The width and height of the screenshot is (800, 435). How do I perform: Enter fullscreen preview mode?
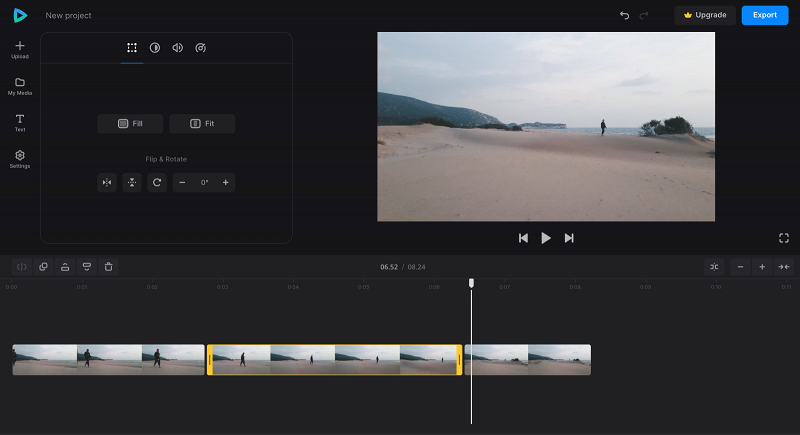[x=784, y=238]
